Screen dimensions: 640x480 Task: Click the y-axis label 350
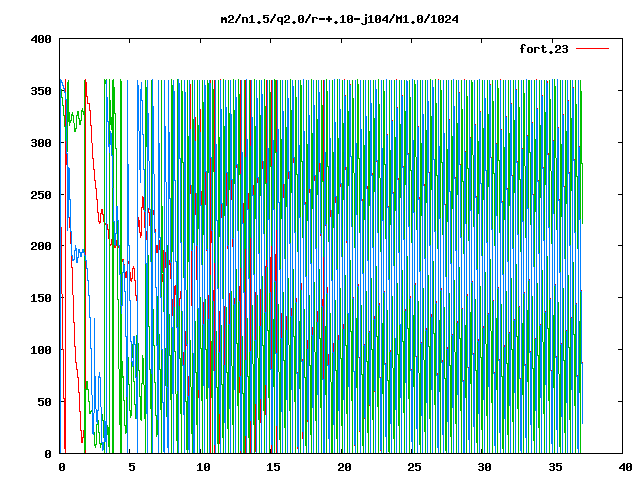pyautogui.click(x=41, y=91)
